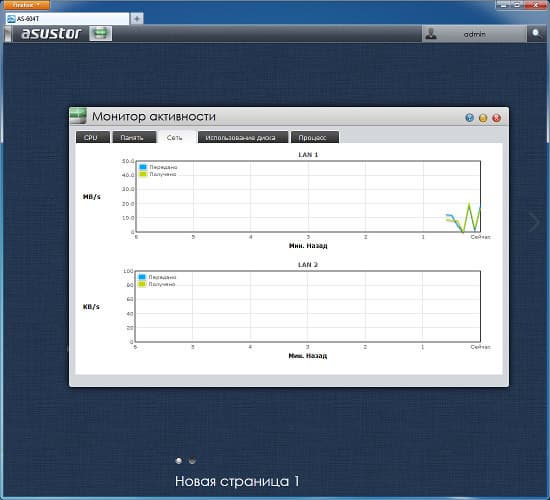Click the LAN 1 Передано blue legend swatch
Image resolution: width=550 pixels, height=500 pixels.
point(143,167)
